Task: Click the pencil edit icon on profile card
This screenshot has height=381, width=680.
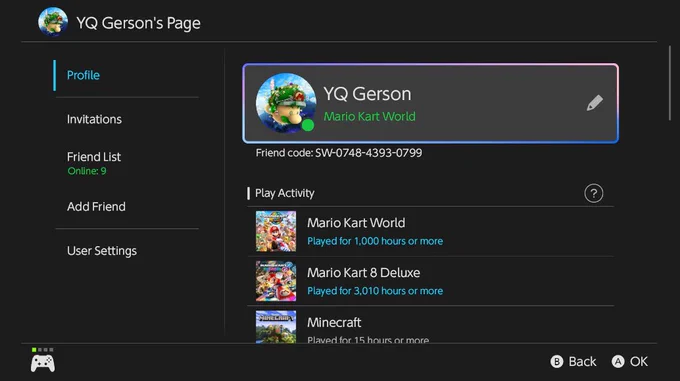Action: [x=595, y=103]
